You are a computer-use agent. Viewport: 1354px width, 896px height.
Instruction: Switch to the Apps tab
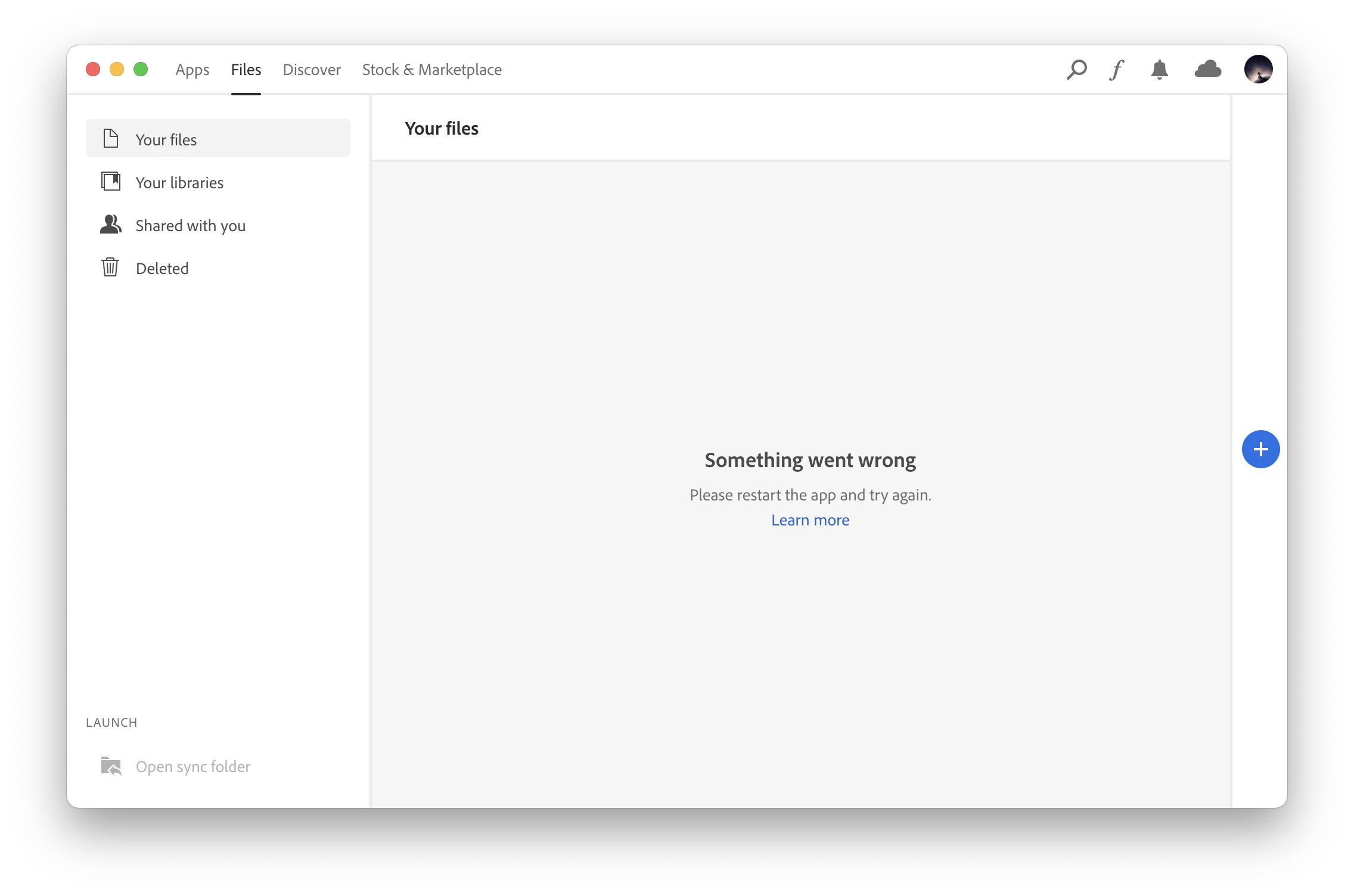192,70
